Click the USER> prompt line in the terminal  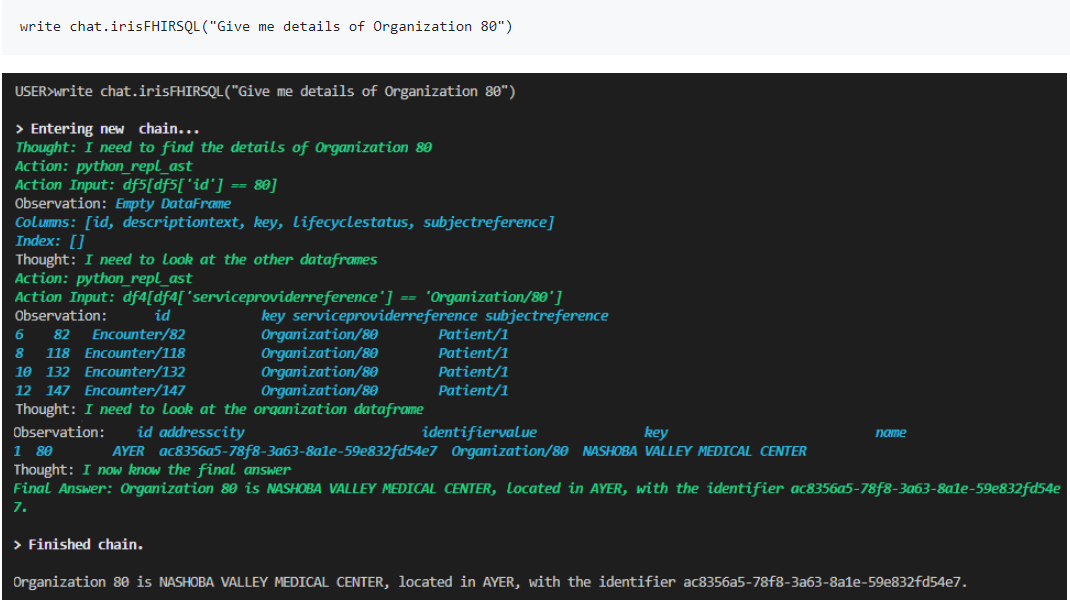pyautogui.click(x=265, y=92)
